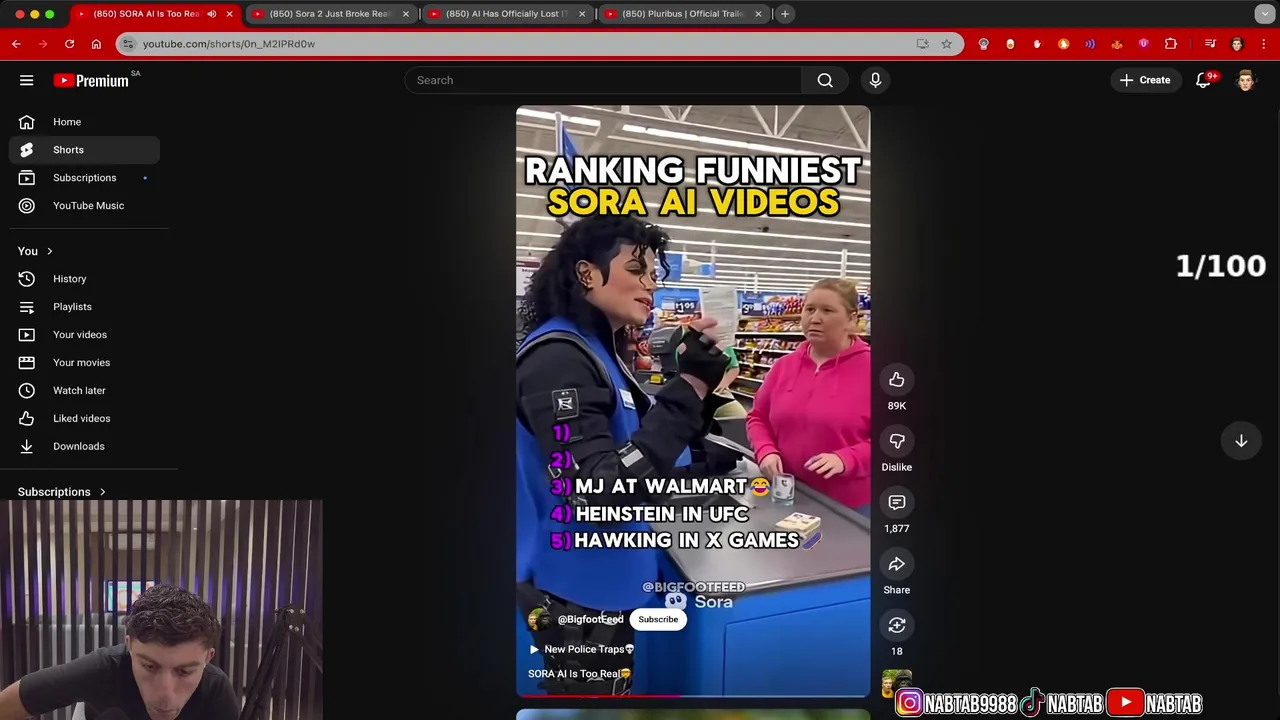Switch to Sora 2 Just Broke Reality tab

[329, 14]
